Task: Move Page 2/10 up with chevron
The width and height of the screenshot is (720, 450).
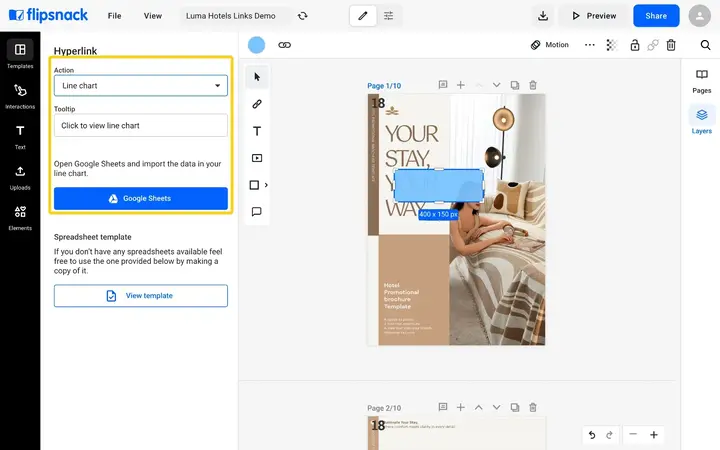Action: click(x=478, y=407)
